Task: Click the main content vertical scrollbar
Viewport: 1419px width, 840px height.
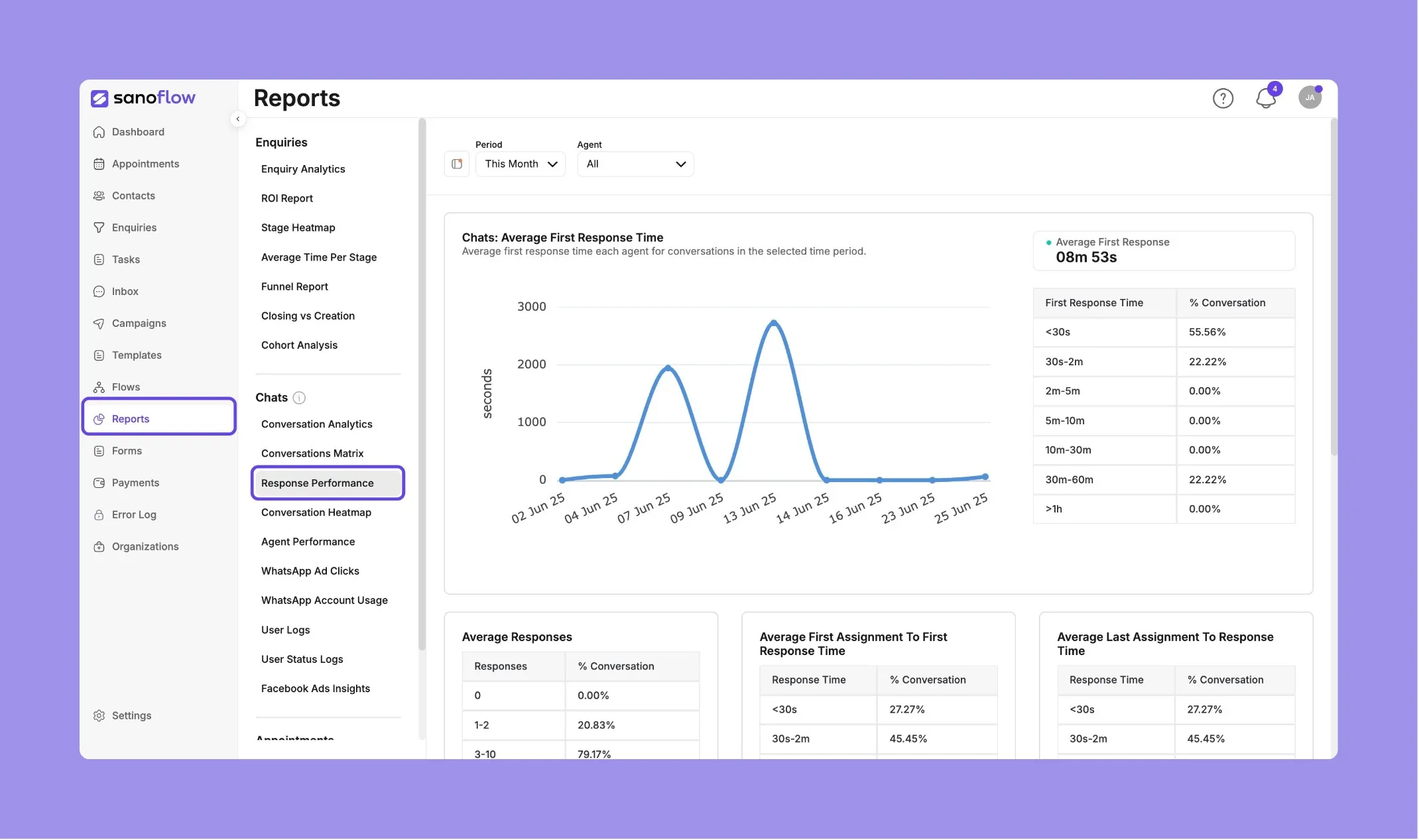Action: point(1333,287)
